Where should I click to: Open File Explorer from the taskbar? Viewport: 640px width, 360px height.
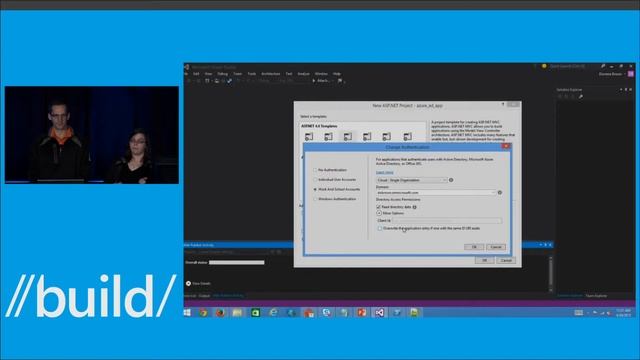click(x=237, y=313)
